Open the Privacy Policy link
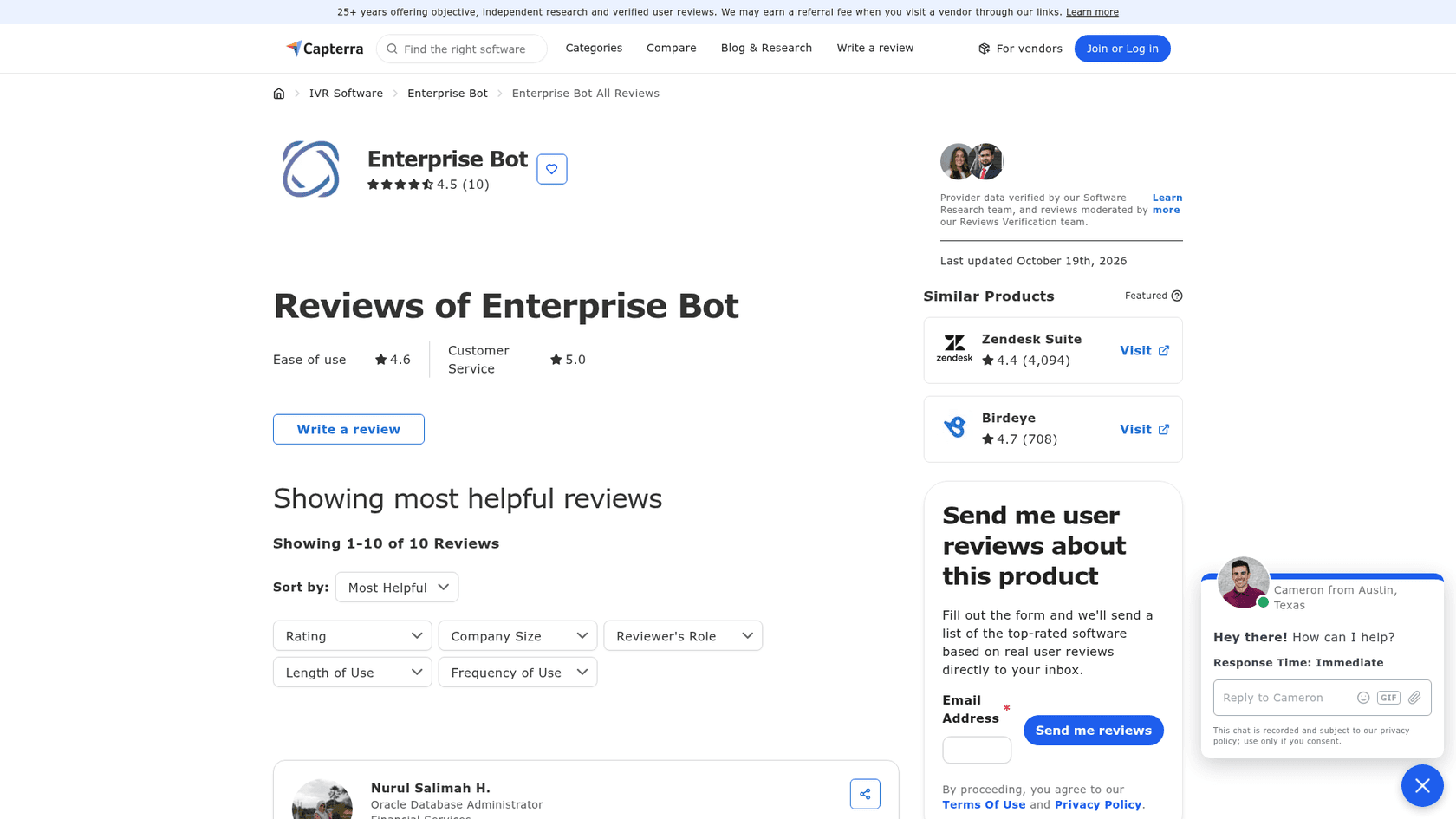This screenshot has width=1456, height=819. (1097, 804)
